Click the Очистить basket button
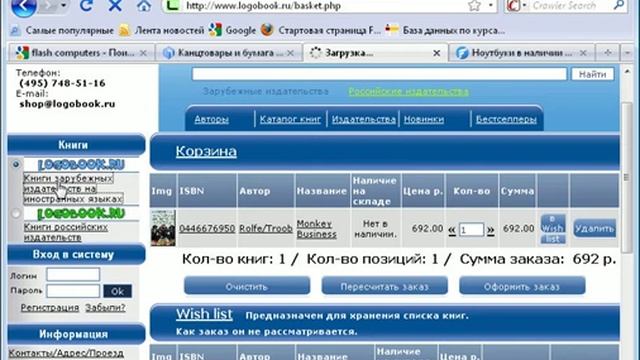This screenshot has width=640, height=360. coord(247,286)
